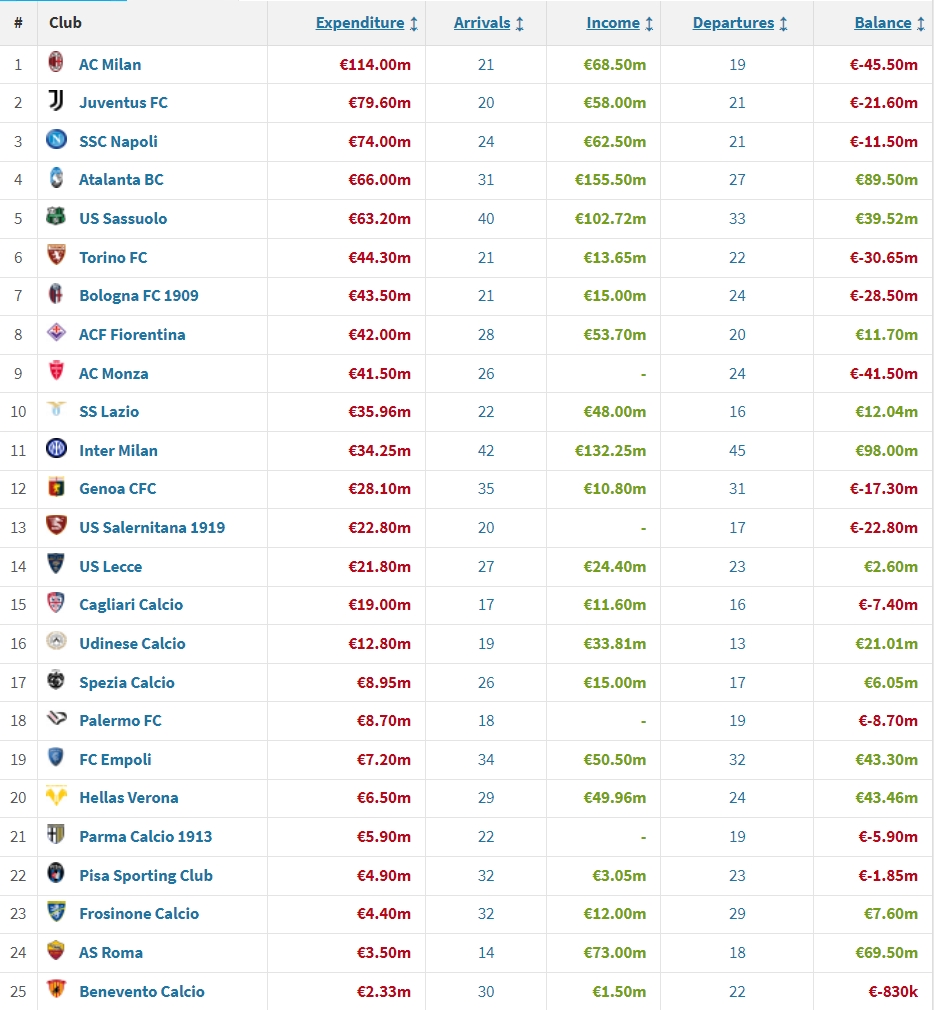934x1010 pixels.
Task: Open the Benevento Calcio club link
Action: (142, 991)
